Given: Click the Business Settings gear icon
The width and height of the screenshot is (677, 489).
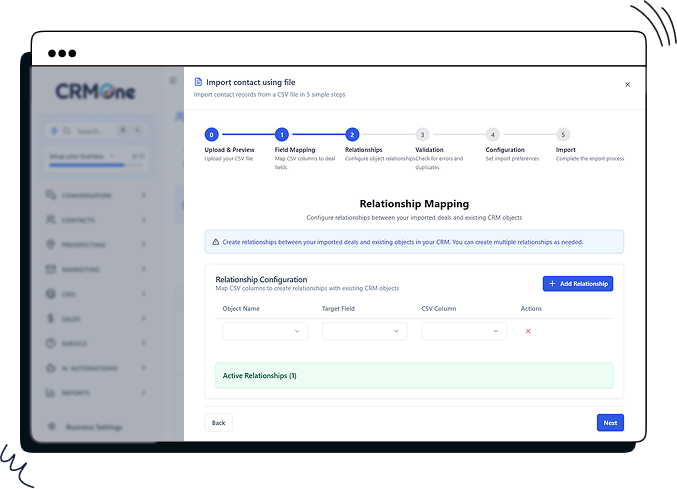Looking at the screenshot, I should (x=51, y=427).
